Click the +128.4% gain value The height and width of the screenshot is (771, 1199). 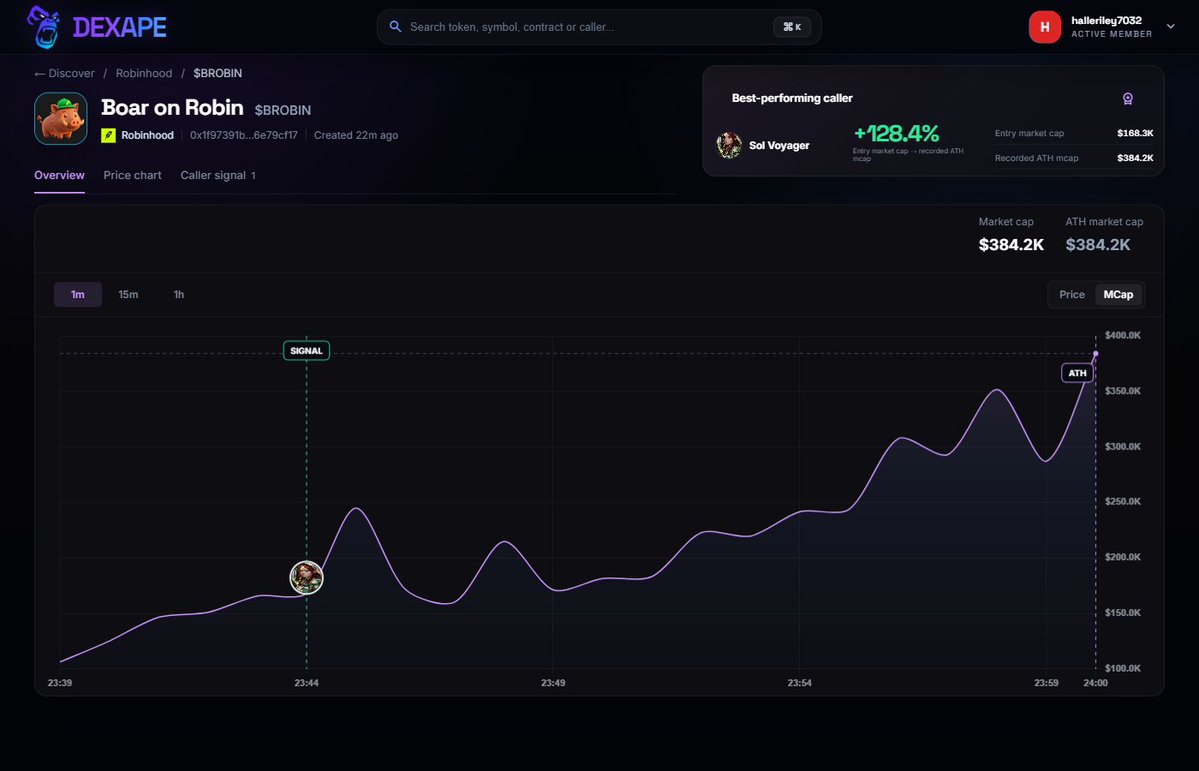pos(896,133)
